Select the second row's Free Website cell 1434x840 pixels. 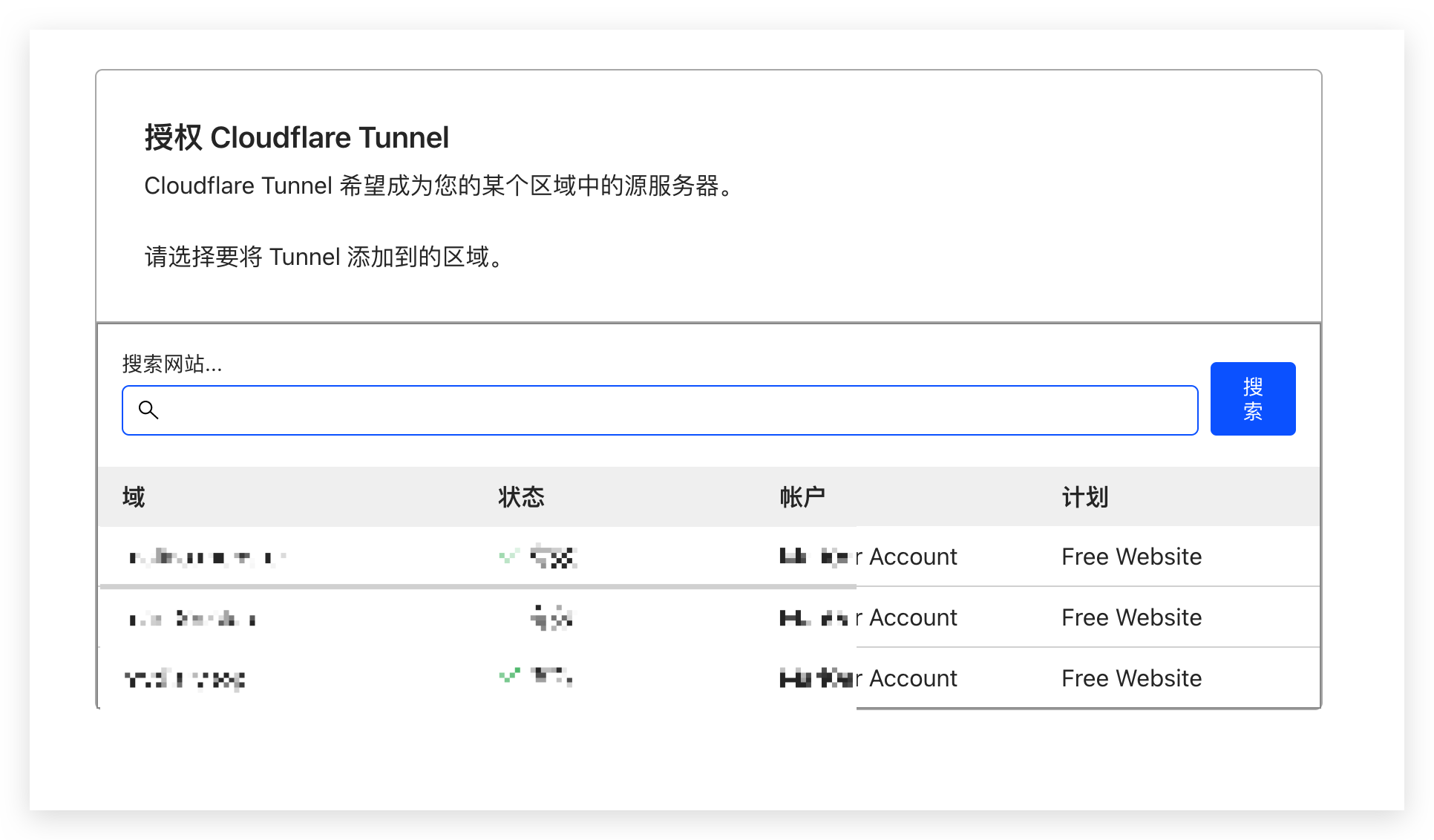point(1131,617)
